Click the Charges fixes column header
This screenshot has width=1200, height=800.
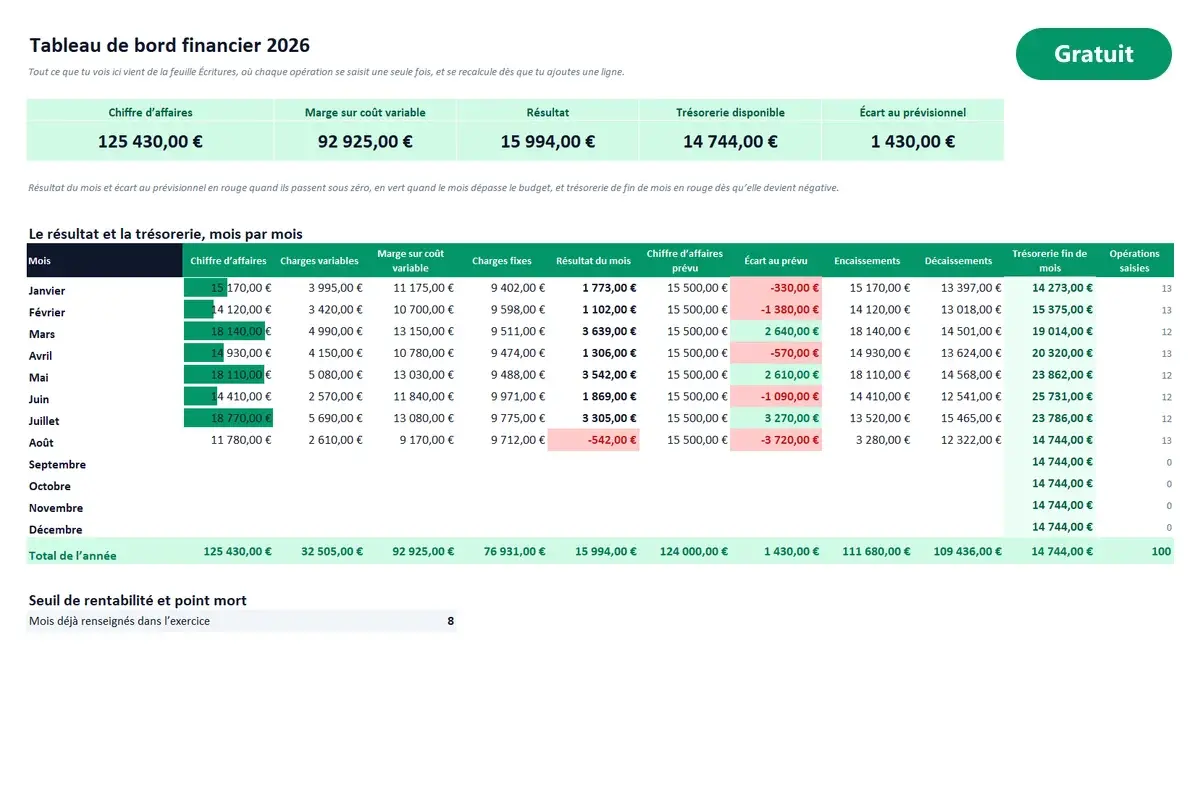click(x=502, y=260)
